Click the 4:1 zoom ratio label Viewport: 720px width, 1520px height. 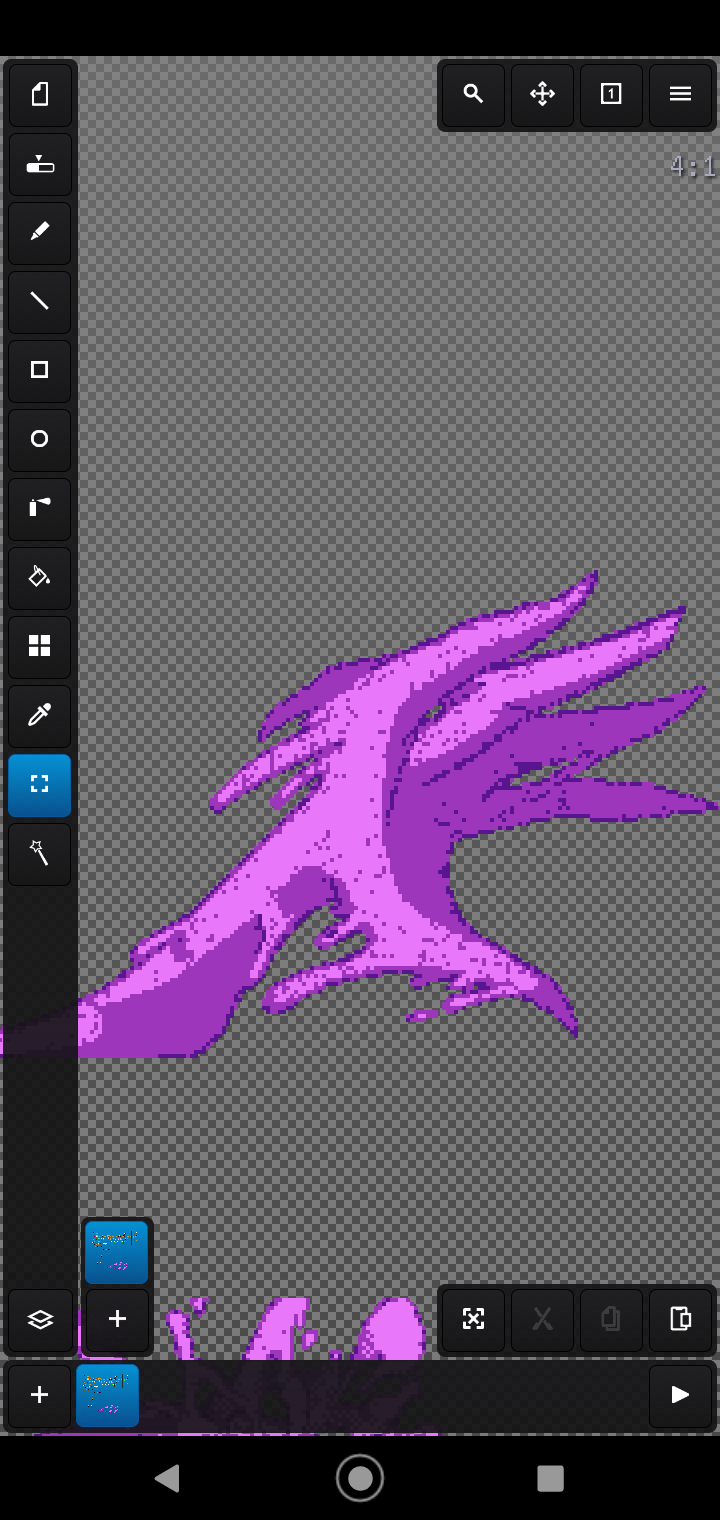693,166
